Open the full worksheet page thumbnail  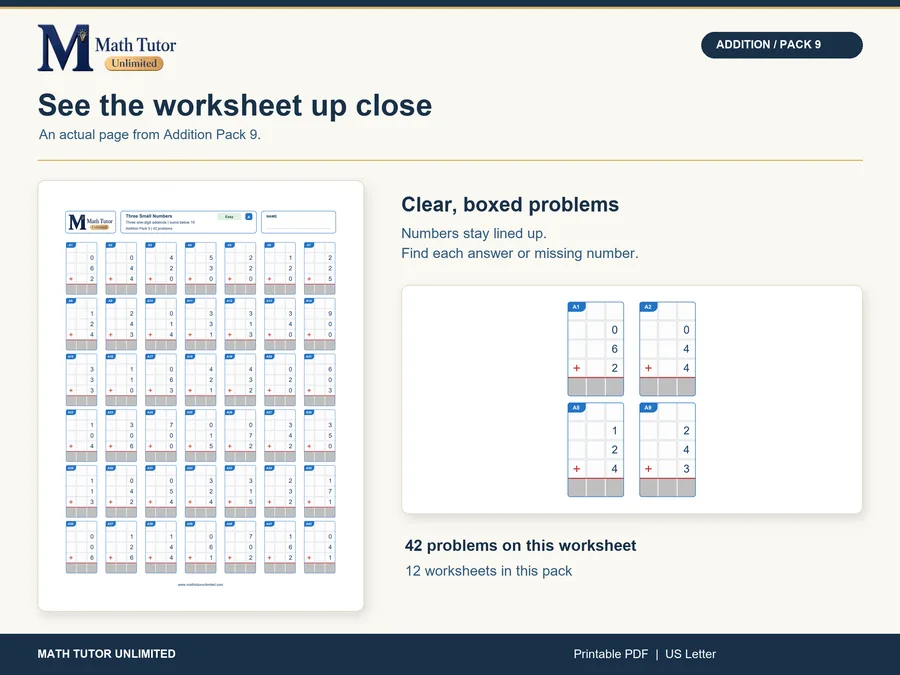point(201,396)
